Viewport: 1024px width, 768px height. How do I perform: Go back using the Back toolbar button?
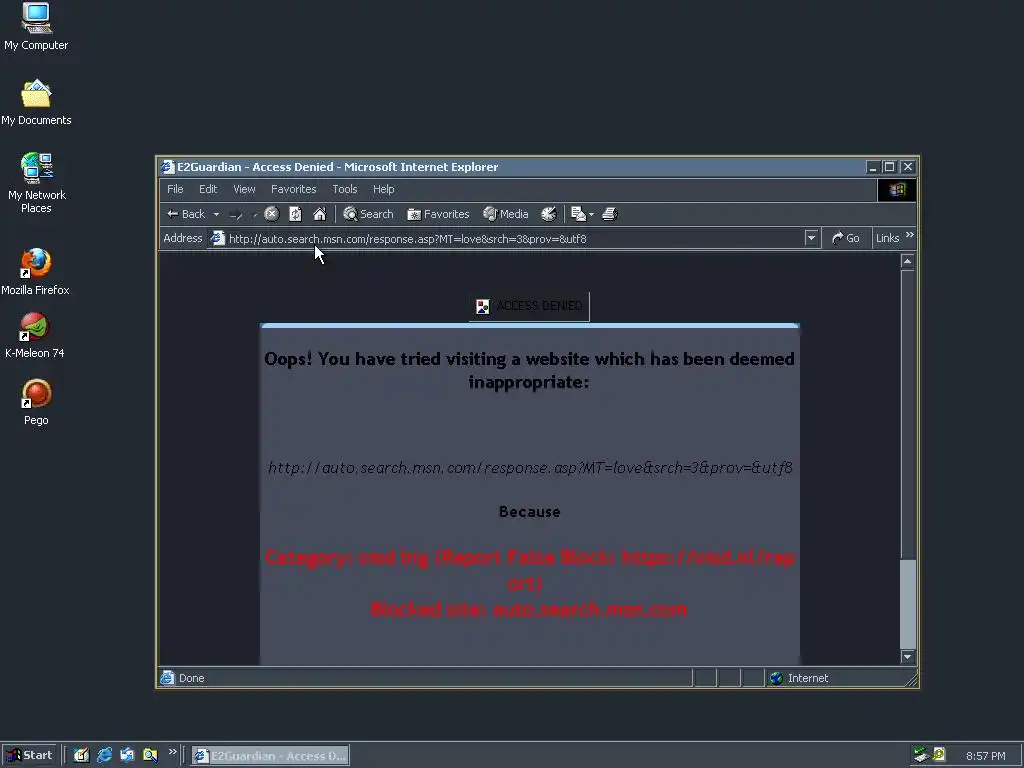[x=186, y=214]
